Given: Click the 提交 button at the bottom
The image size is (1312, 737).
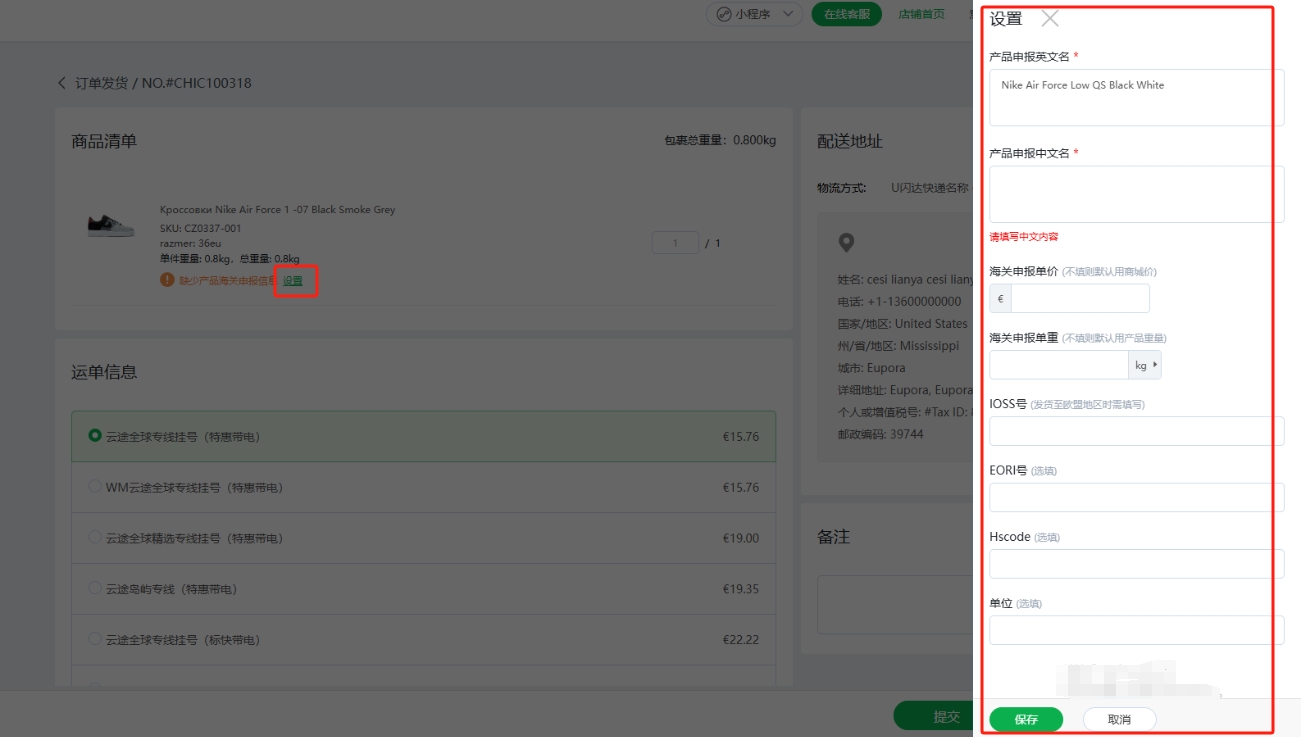Looking at the screenshot, I should 933,716.
